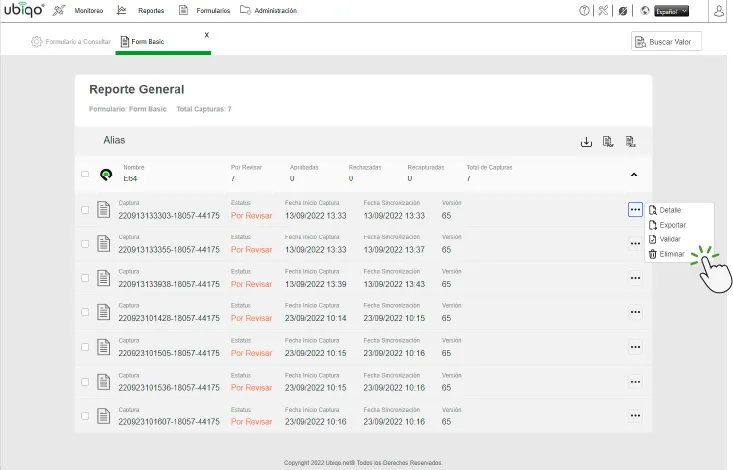This screenshot has height=470, width=733.
Task: Click the globe language icon
Action: (x=645, y=10)
